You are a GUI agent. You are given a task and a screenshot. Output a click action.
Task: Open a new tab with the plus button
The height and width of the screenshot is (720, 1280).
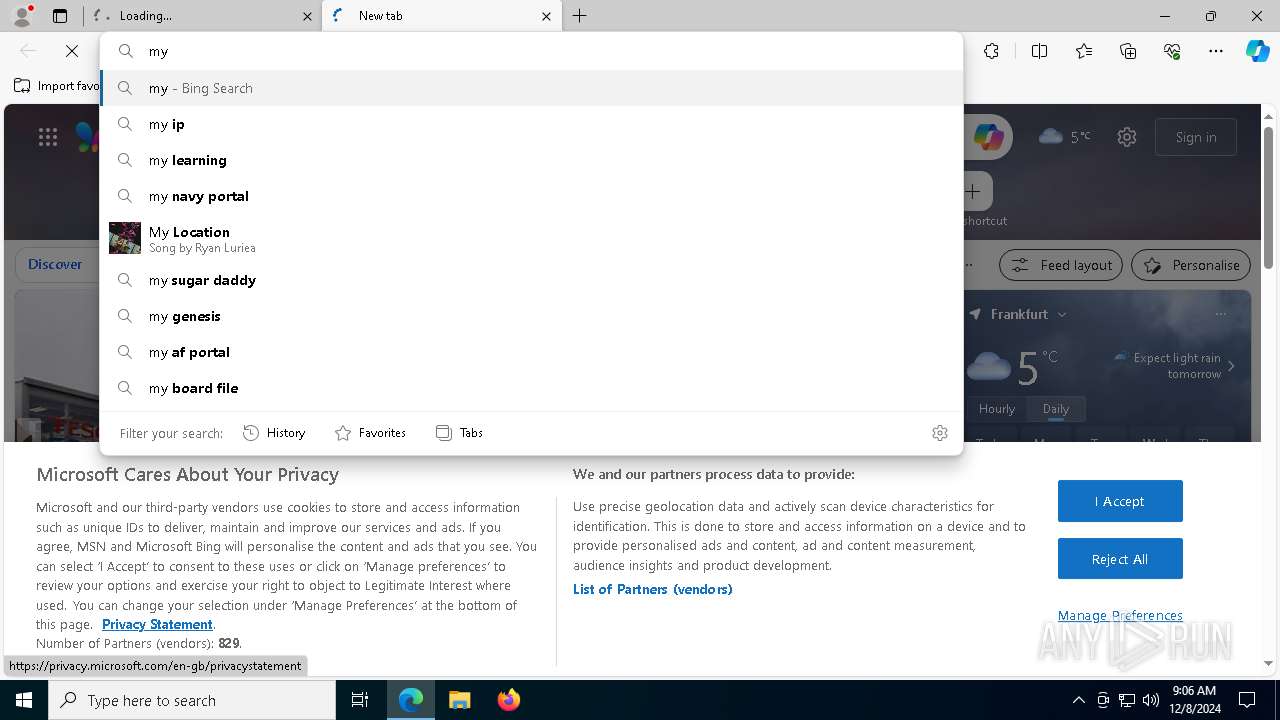point(580,16)
